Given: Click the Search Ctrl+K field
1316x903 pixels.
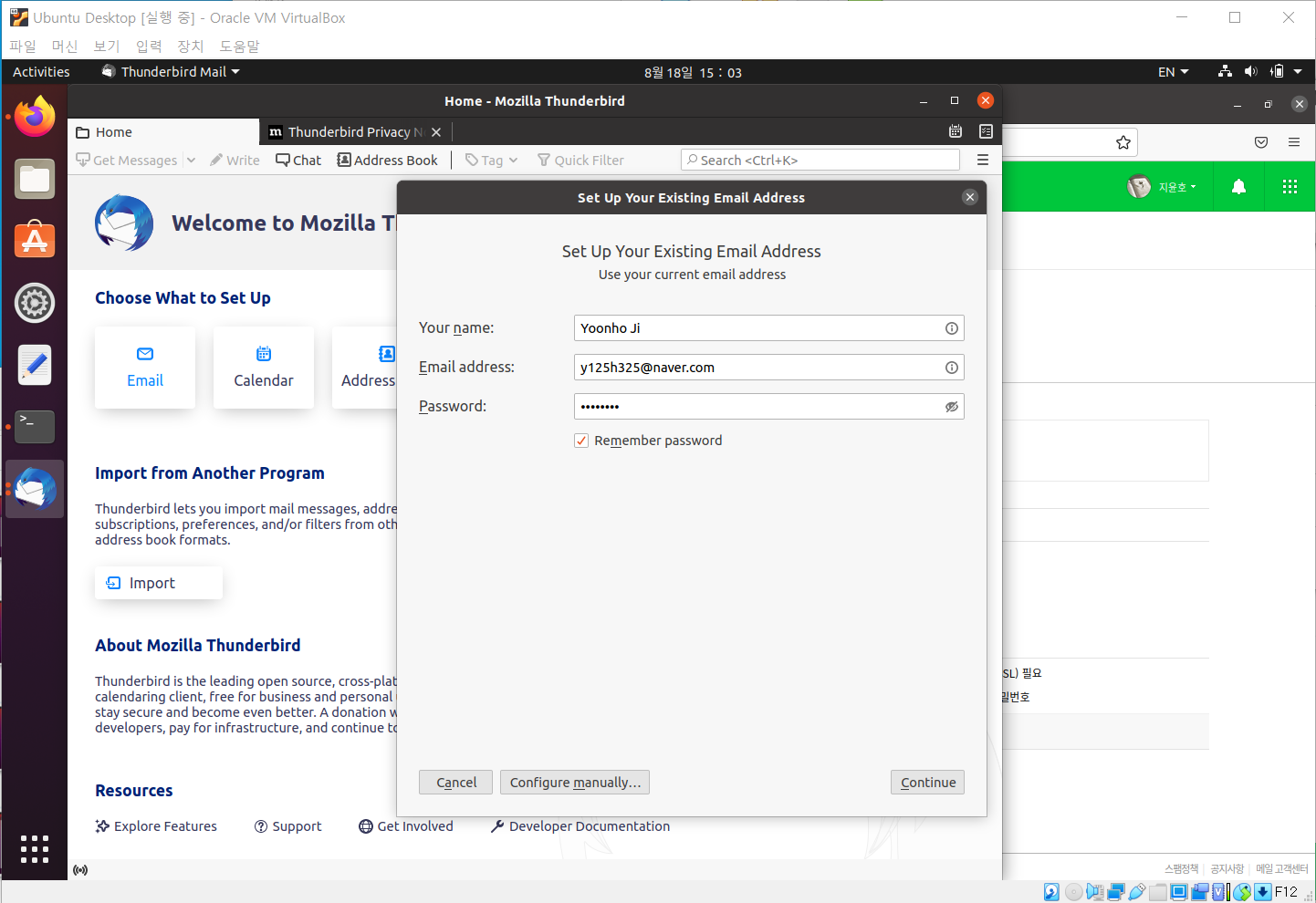Looking at the screenshot, I should (820, 160).
